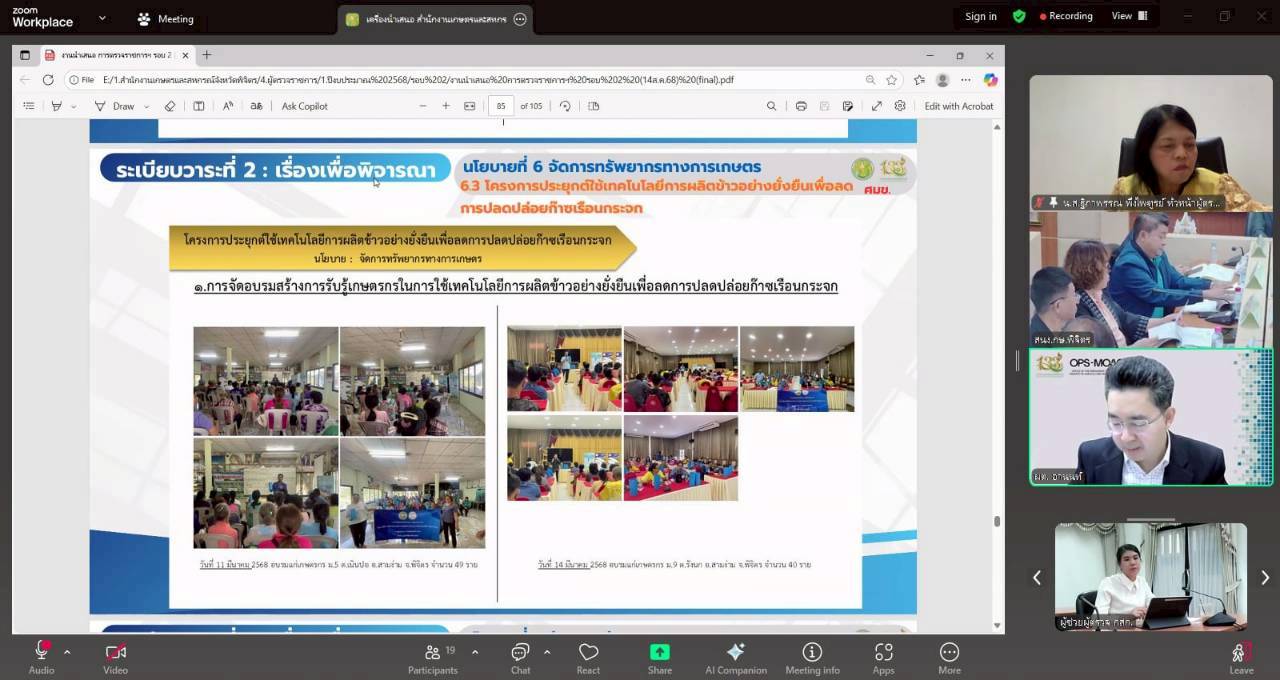Activate Read aloud in the PDF toolbar
This screenshot has width=1280, height=680.
pyautogui.click(x=227, y=106)
